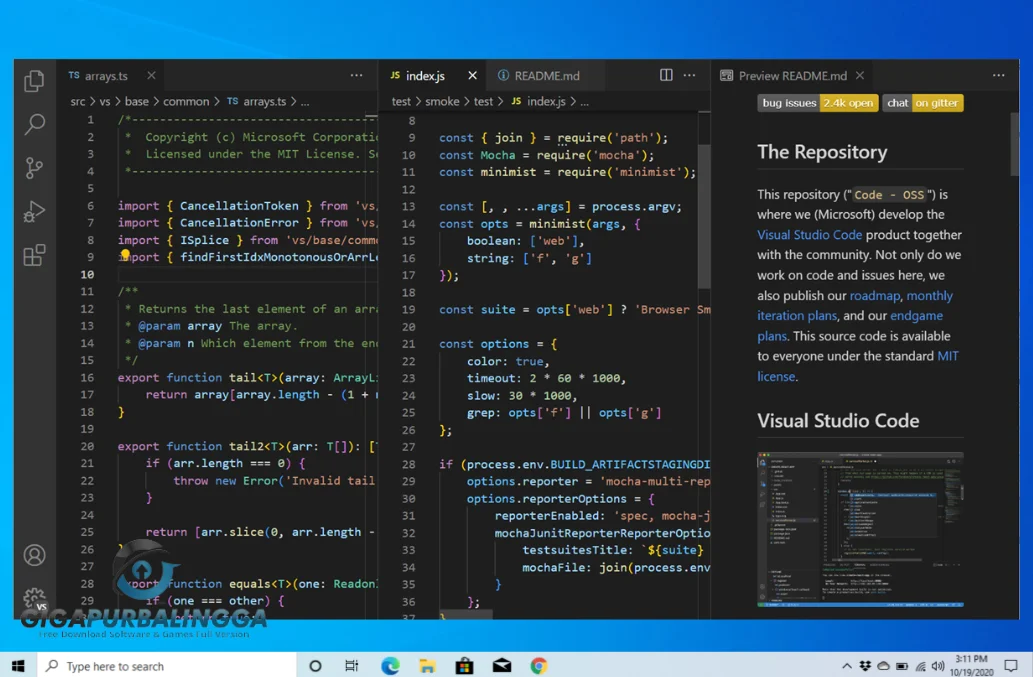Click 'const options = {' in index.js
Screen dimensions: 1033x677
[x=498, y=344]
